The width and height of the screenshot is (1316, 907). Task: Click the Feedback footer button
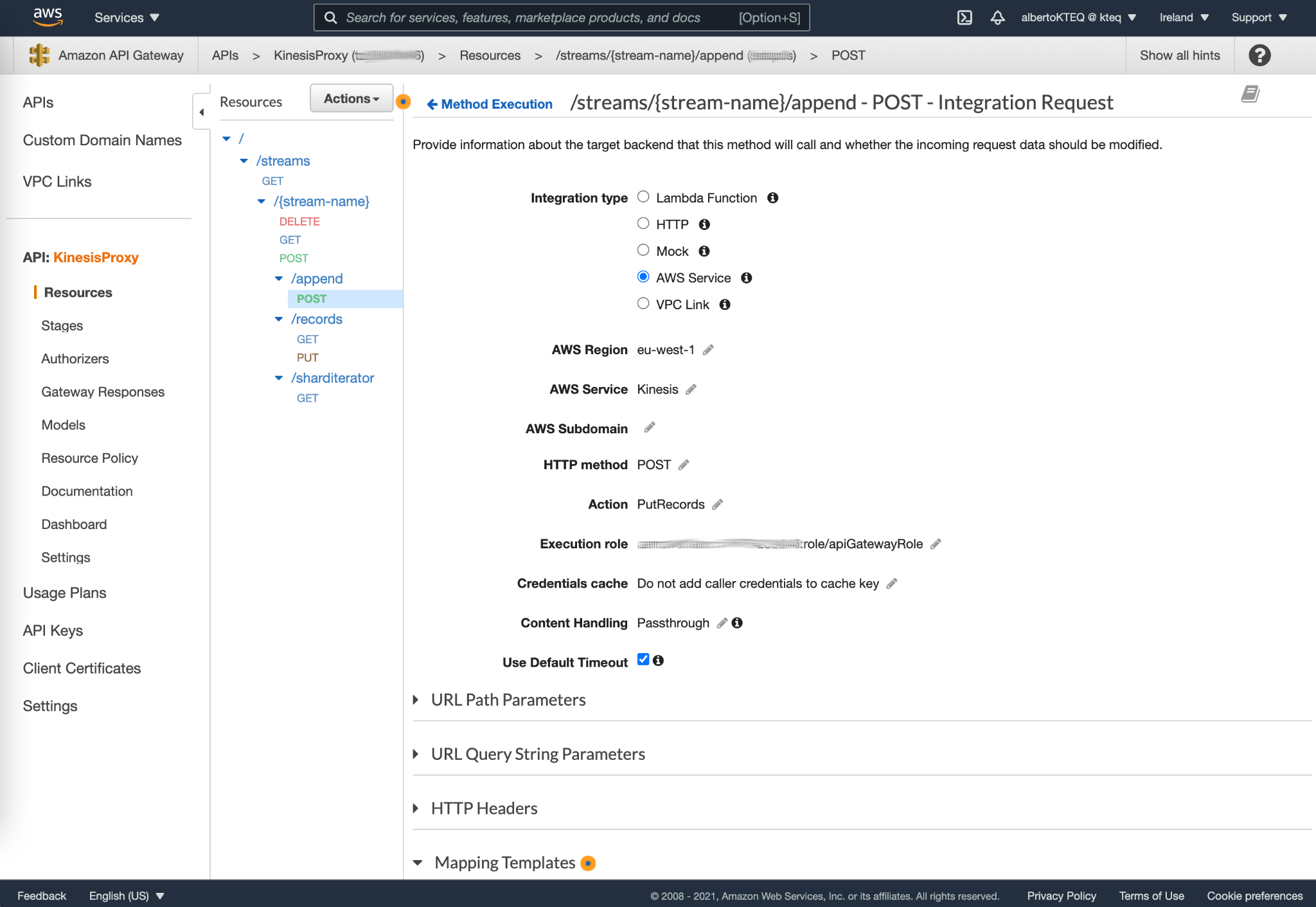[x=42, y=896]
